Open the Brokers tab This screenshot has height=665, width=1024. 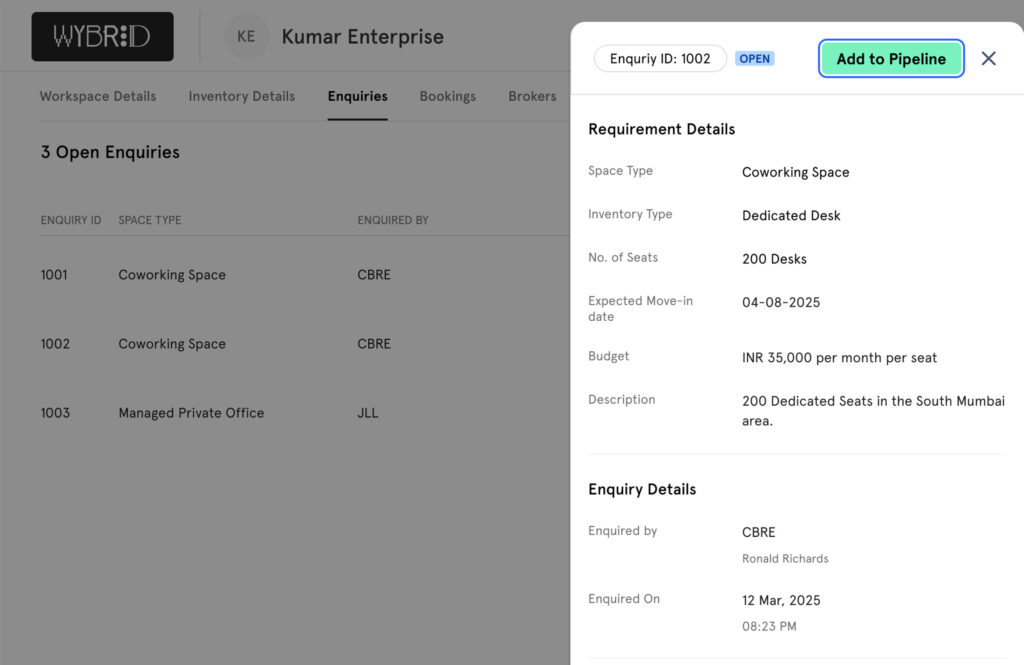[532, 97]
